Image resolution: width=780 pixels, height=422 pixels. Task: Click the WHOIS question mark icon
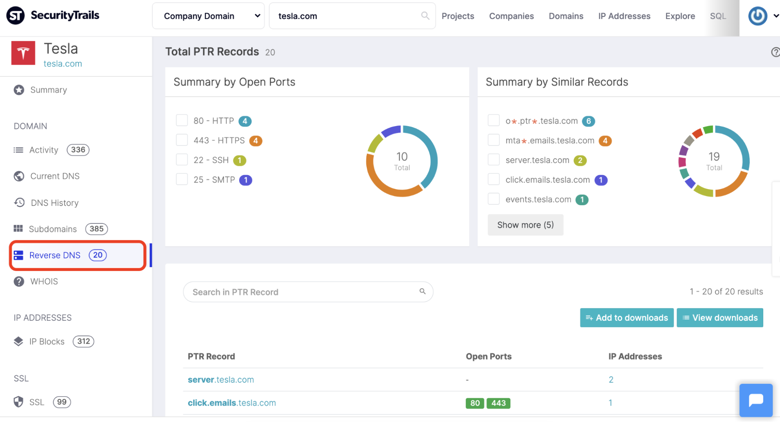[19, 282]
